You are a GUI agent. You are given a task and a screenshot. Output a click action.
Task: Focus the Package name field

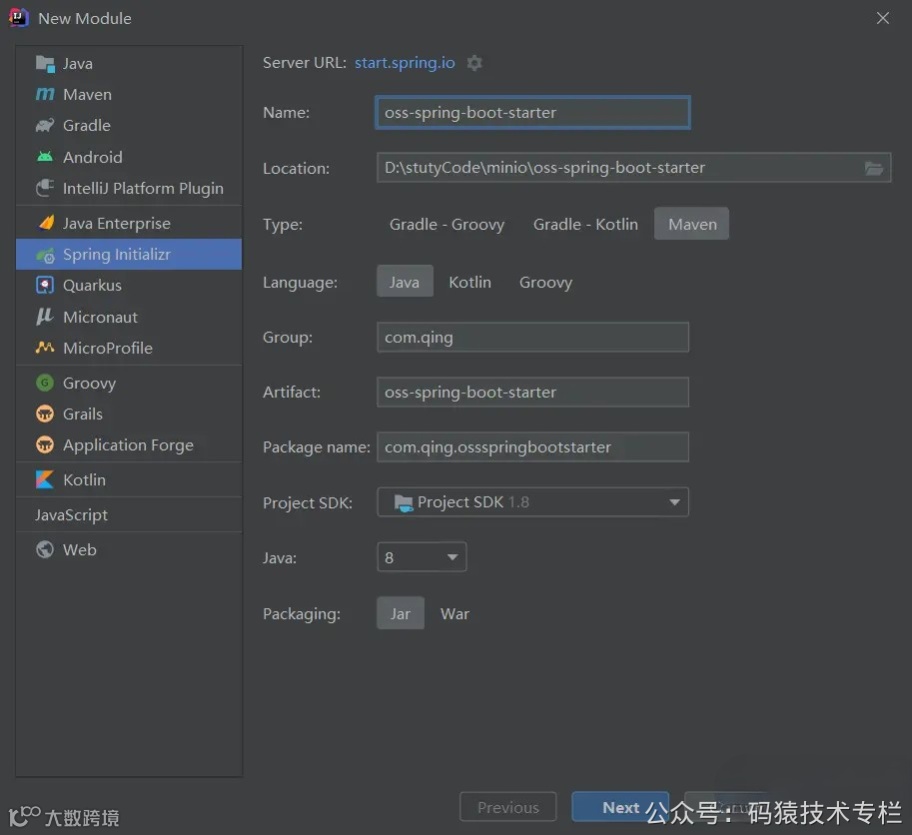[x=533, y=447]
